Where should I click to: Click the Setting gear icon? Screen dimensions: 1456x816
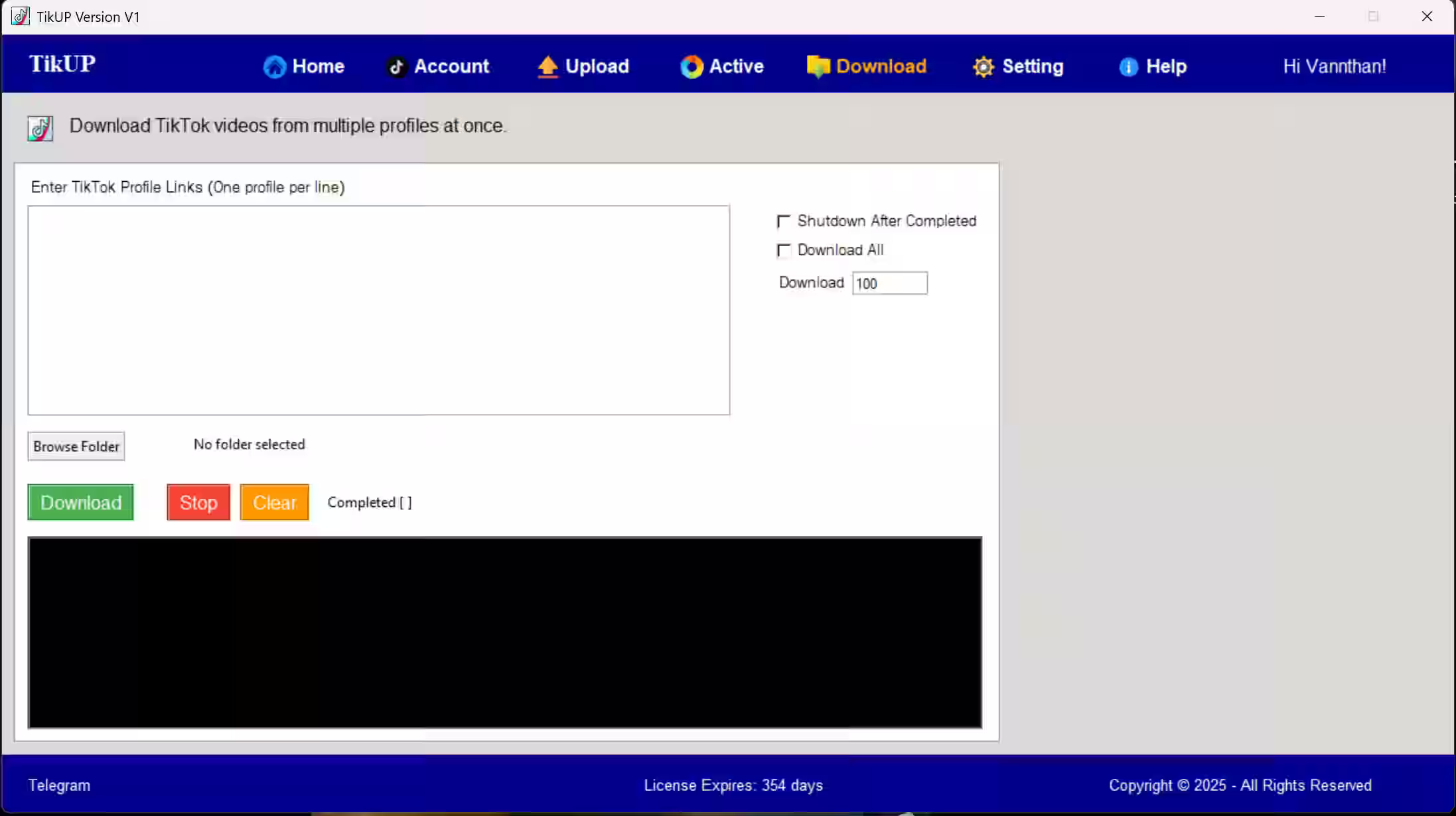(x=983, y=66)
